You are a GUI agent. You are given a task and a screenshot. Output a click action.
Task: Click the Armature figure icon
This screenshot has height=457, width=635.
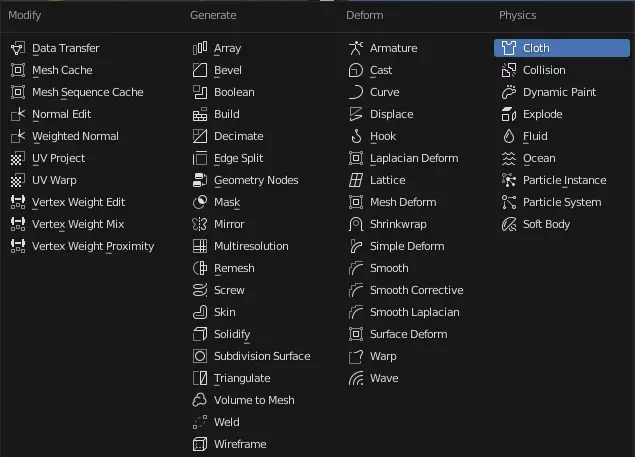[x=356, y=48]
